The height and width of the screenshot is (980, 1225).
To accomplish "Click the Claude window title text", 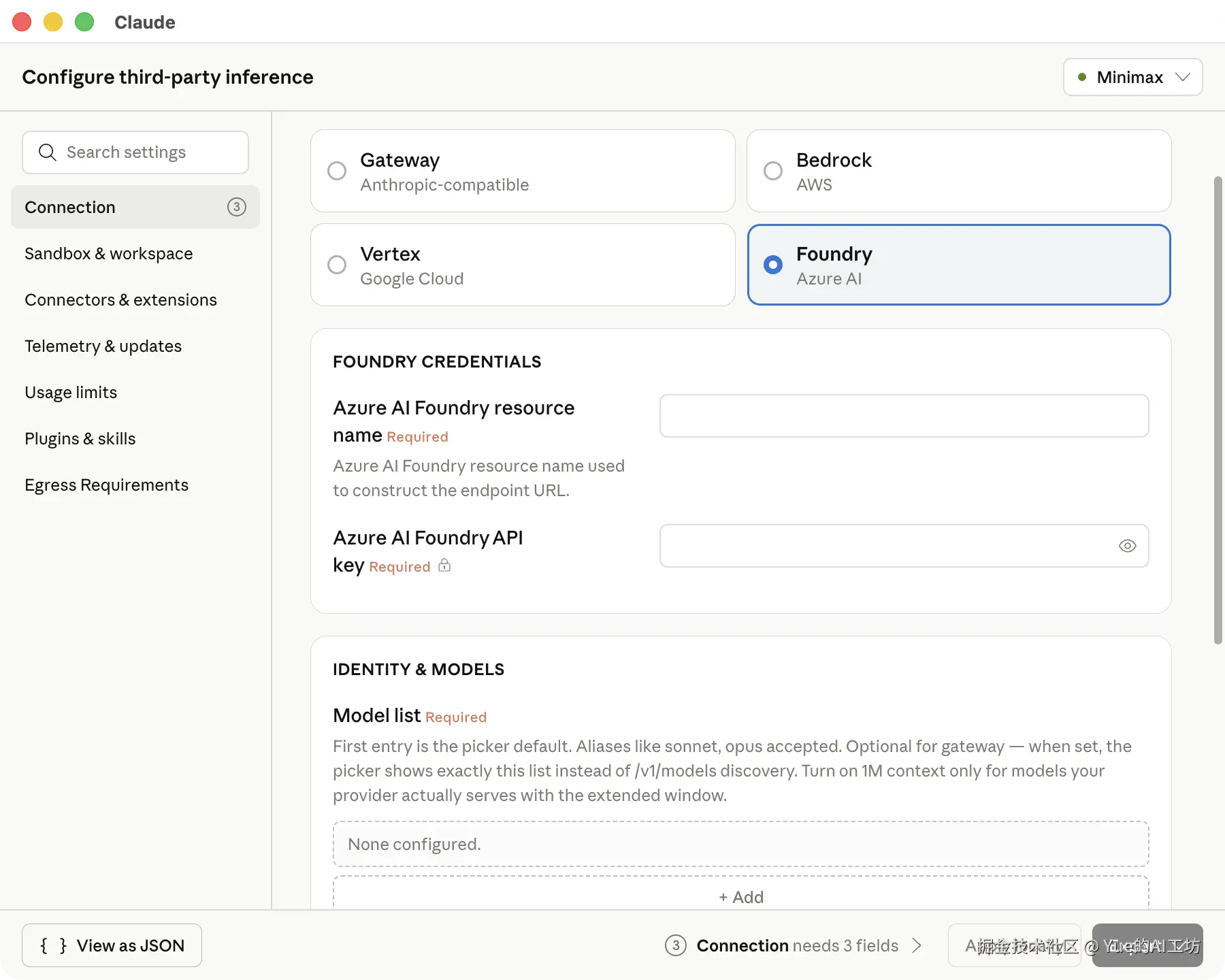I will [x=145, y=22].
